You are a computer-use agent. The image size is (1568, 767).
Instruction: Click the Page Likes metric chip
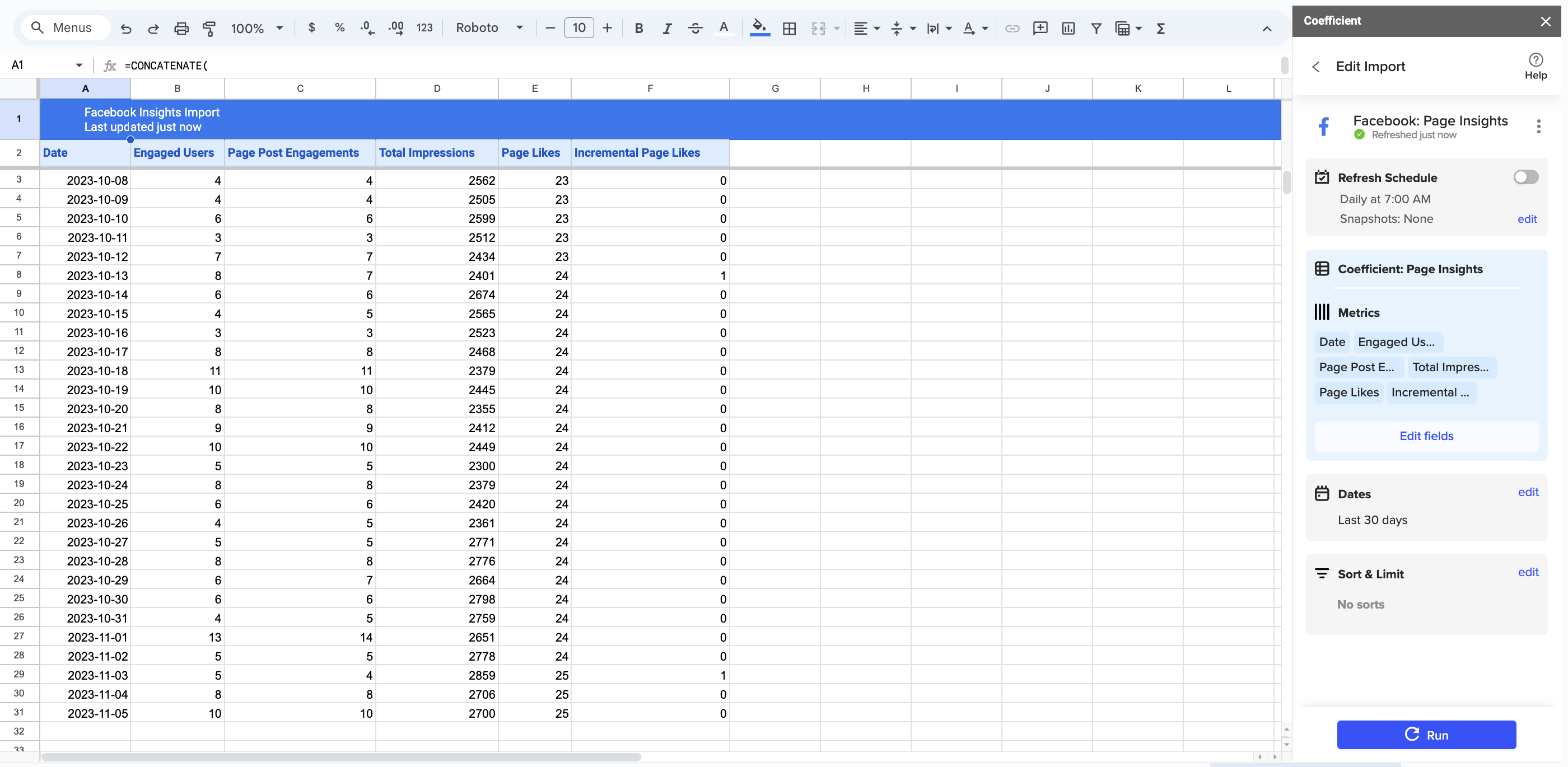coord(1349,392)
